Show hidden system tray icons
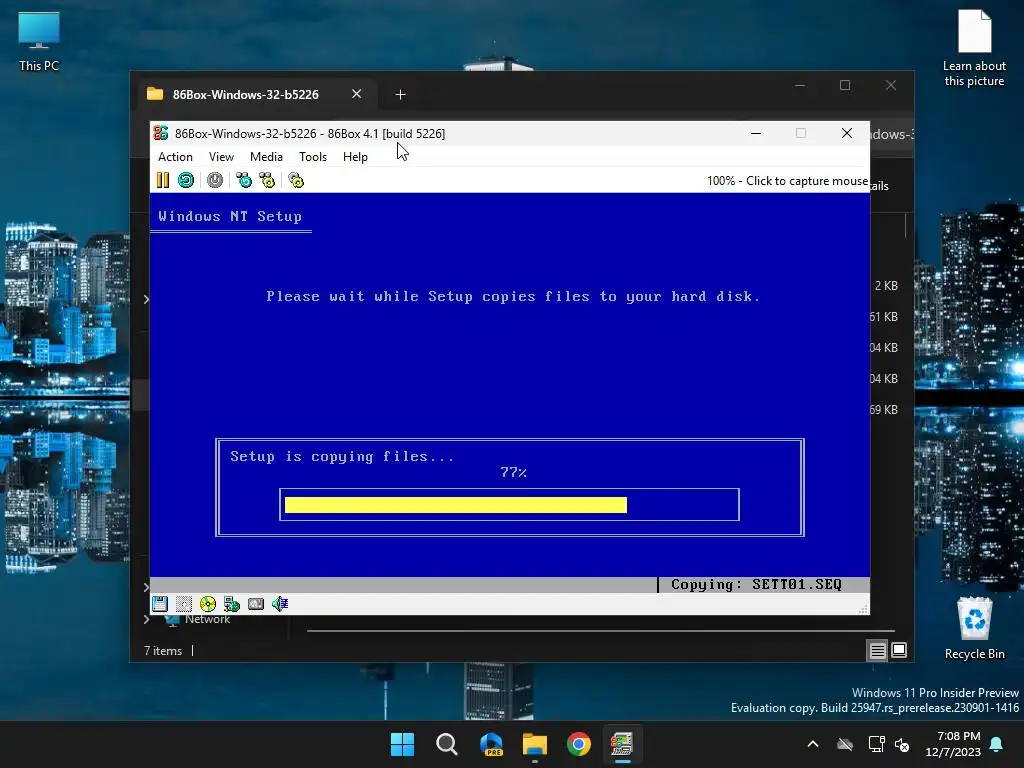The height and width of the screenshot is (768, 1024). point(813,744)
